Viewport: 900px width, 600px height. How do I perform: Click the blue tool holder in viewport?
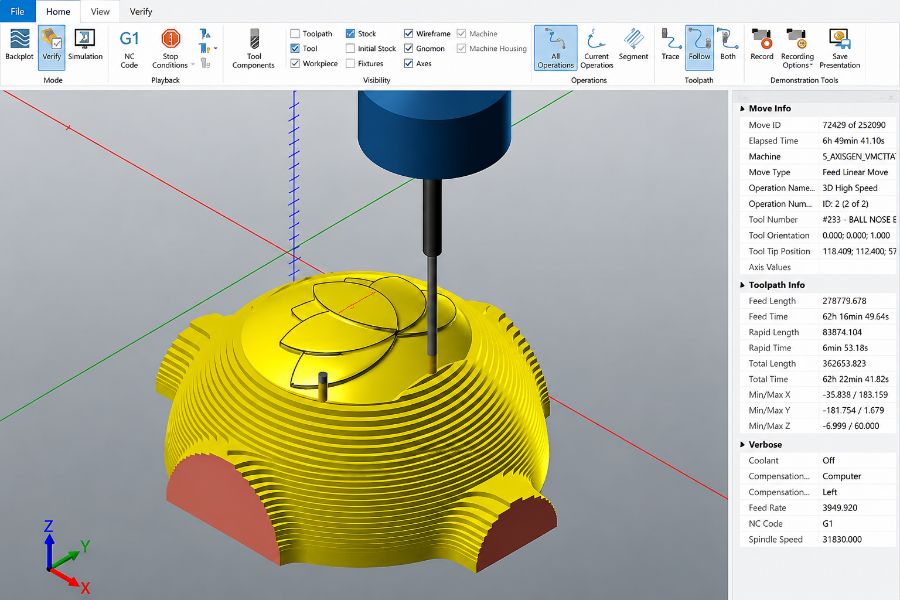[434, 135]
